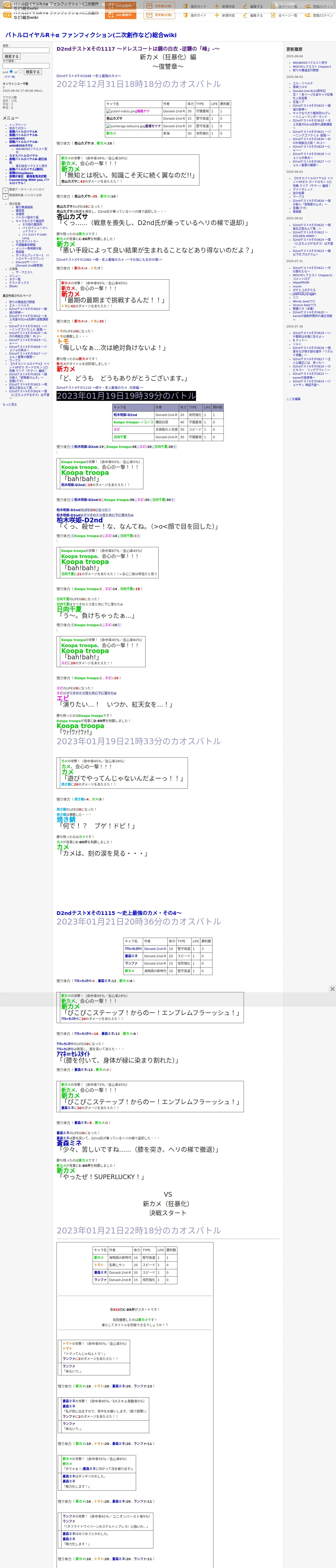Click Koopa troopa〜ノコノコ table cell
The width and height of the screenshot is (336, 1568).
133,422
